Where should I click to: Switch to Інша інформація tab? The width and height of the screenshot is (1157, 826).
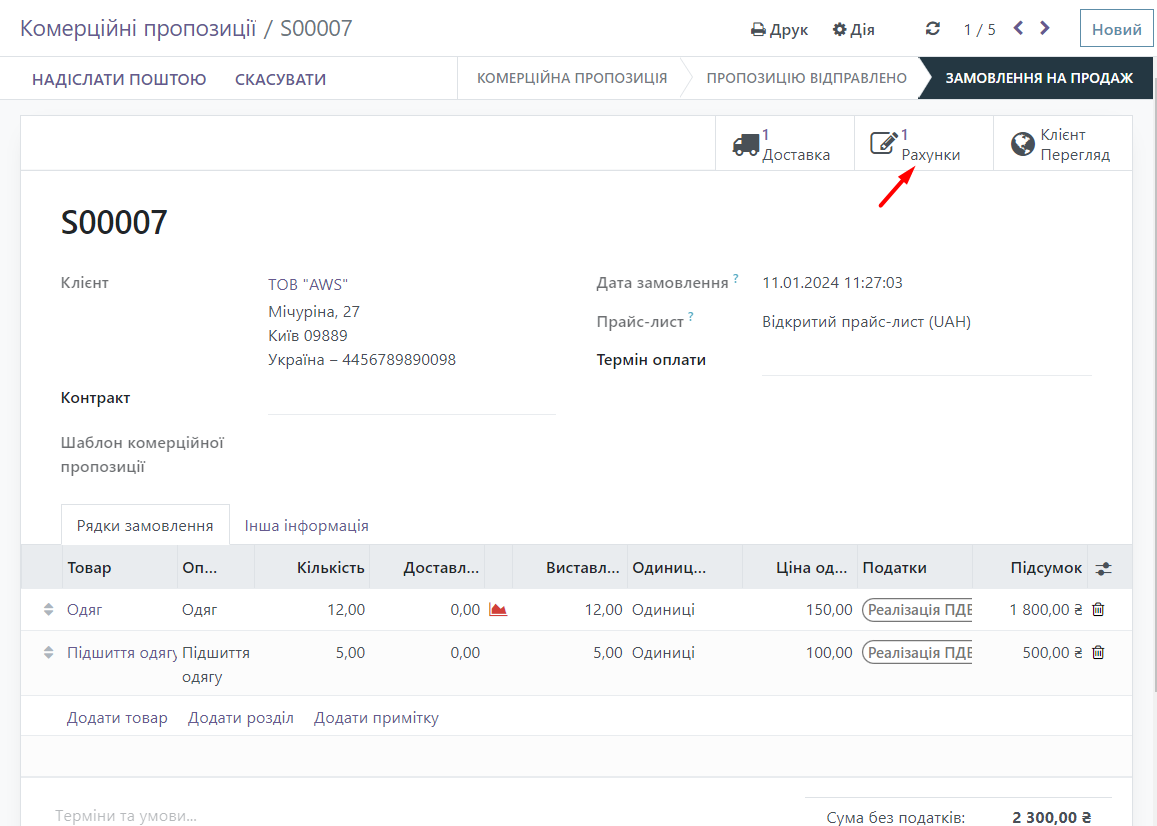click(x=306, y=525)
